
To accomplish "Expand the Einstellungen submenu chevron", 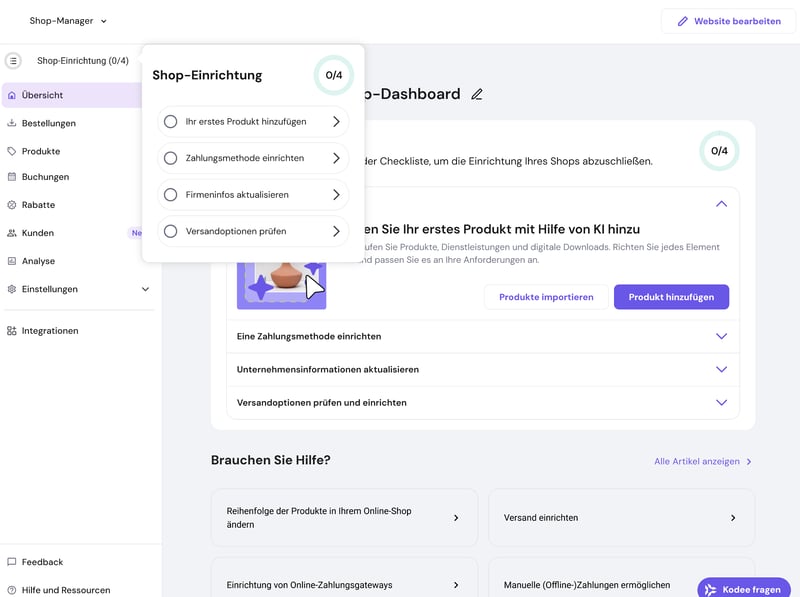I will pos(145,289).
